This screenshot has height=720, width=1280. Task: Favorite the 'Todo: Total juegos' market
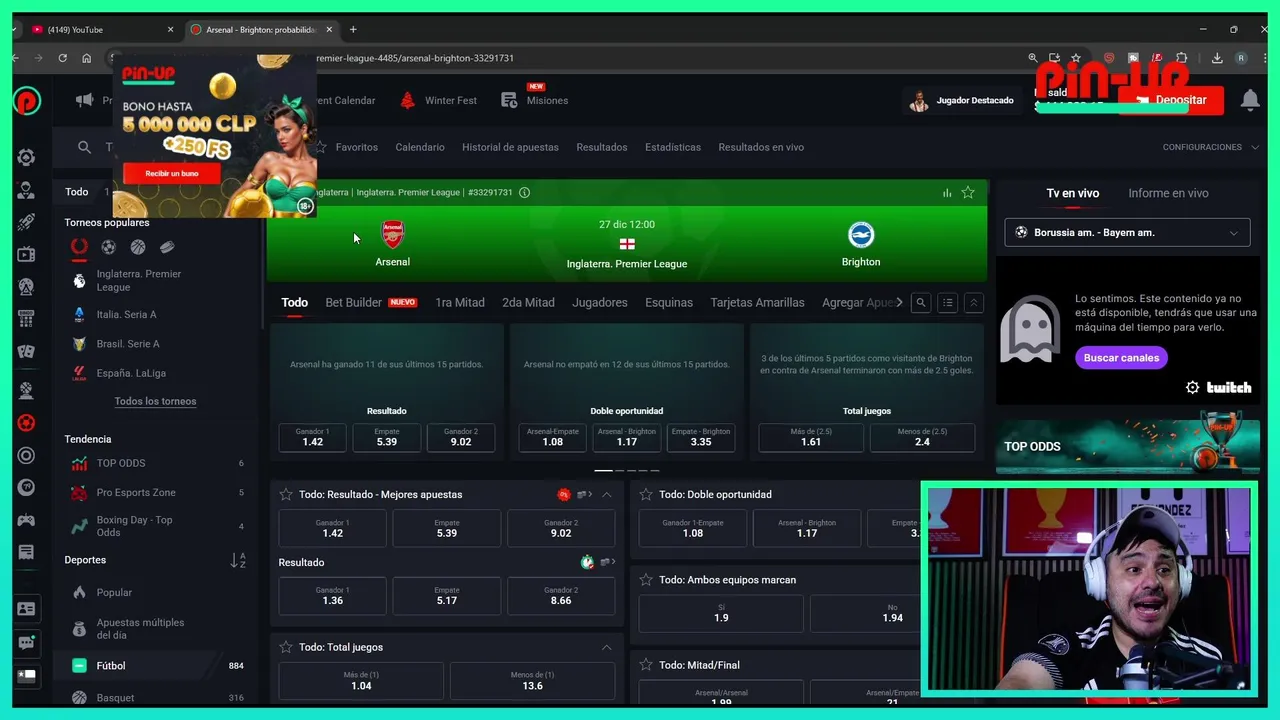click(286, 647)
